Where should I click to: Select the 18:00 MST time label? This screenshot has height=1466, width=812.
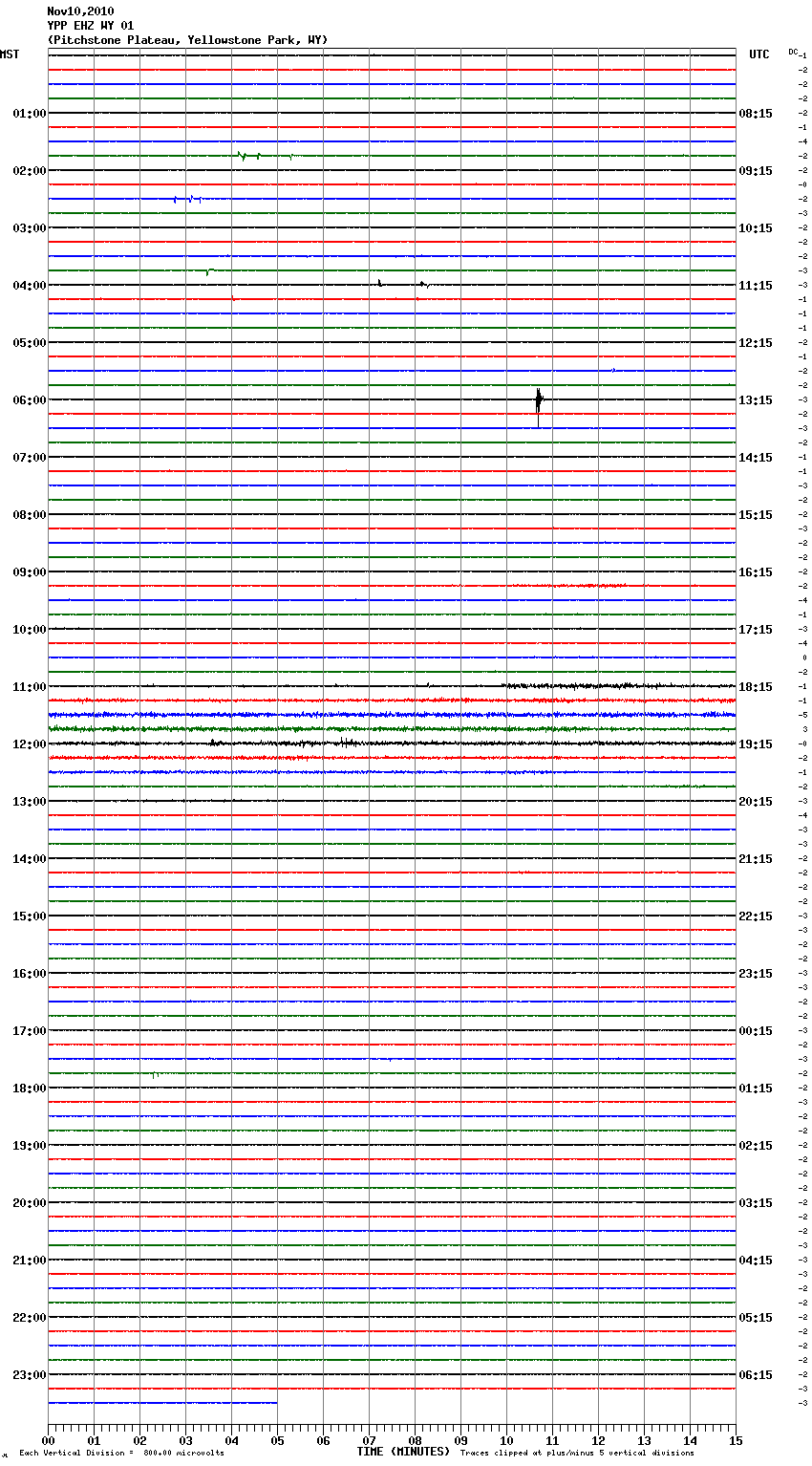click(x=29, y=1089)
